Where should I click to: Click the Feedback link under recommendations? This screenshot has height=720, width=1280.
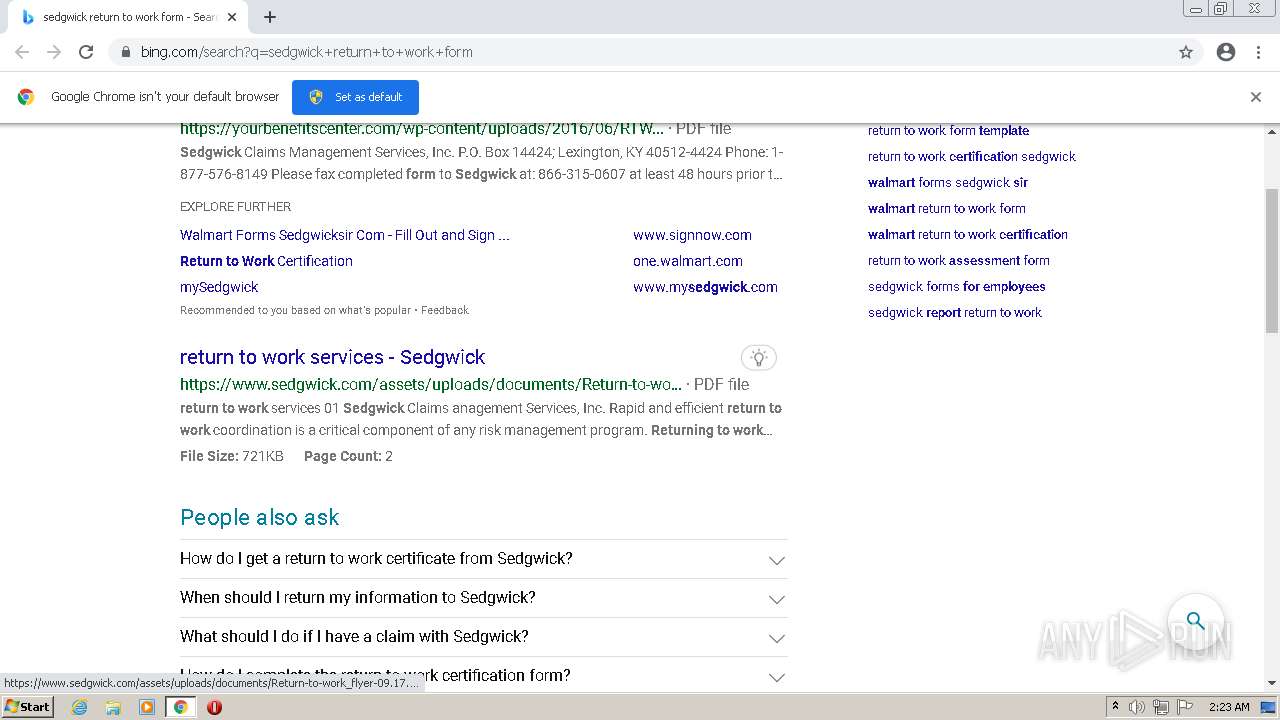click(x=445, y=310)
